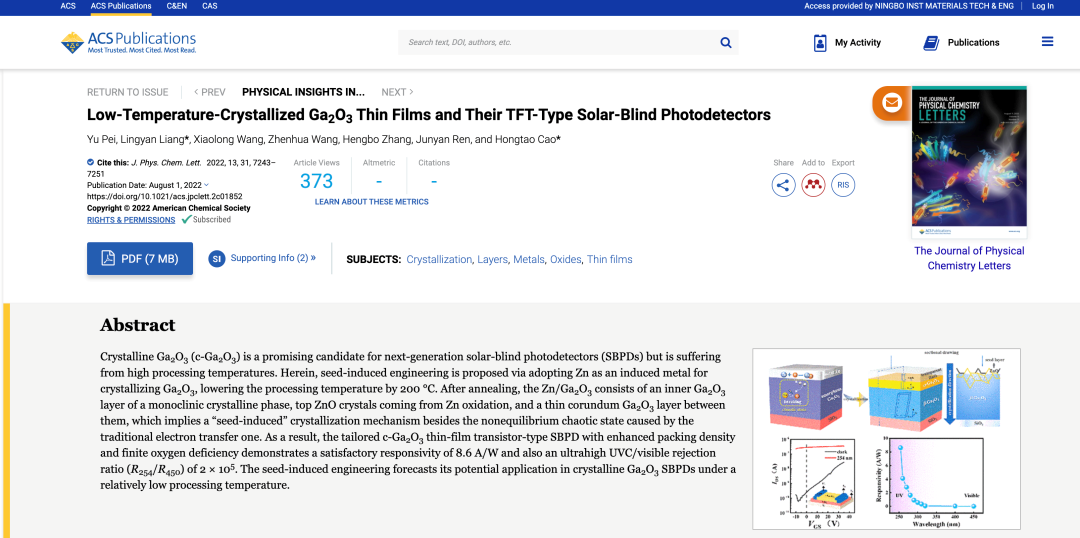Click the search text input field
Image resolution: width=1080 pixels, height=538 pixels.
(x=560, y=42)
